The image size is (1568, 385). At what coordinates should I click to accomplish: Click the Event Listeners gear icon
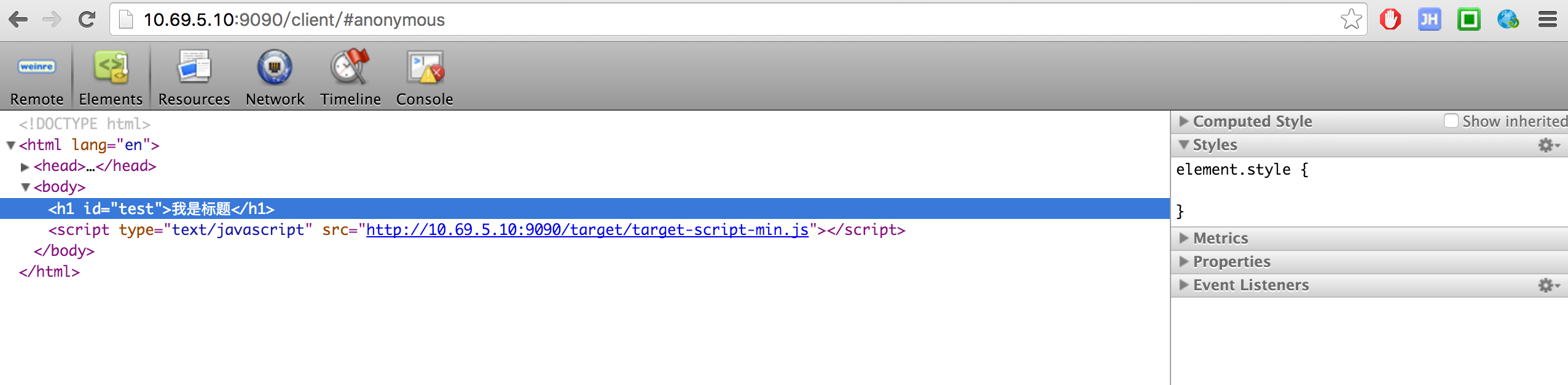tap(1548, 285)
